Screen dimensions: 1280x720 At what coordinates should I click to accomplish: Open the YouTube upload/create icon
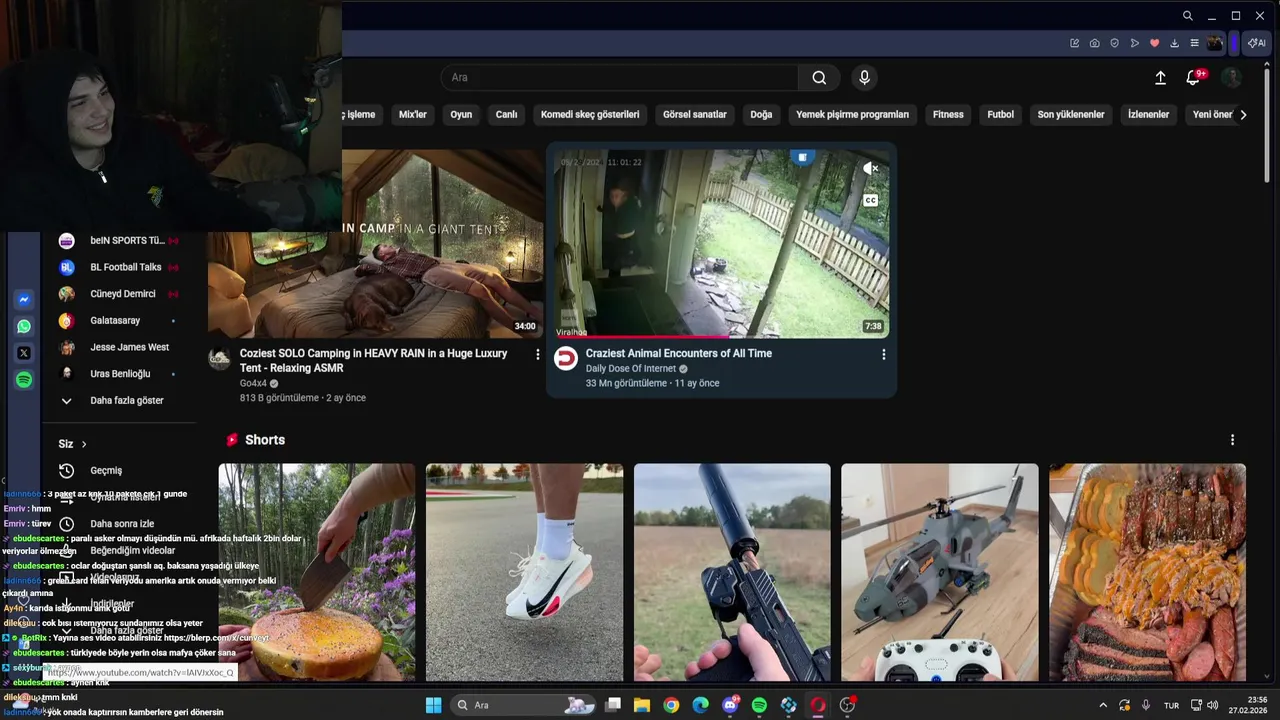(1160, 78)
